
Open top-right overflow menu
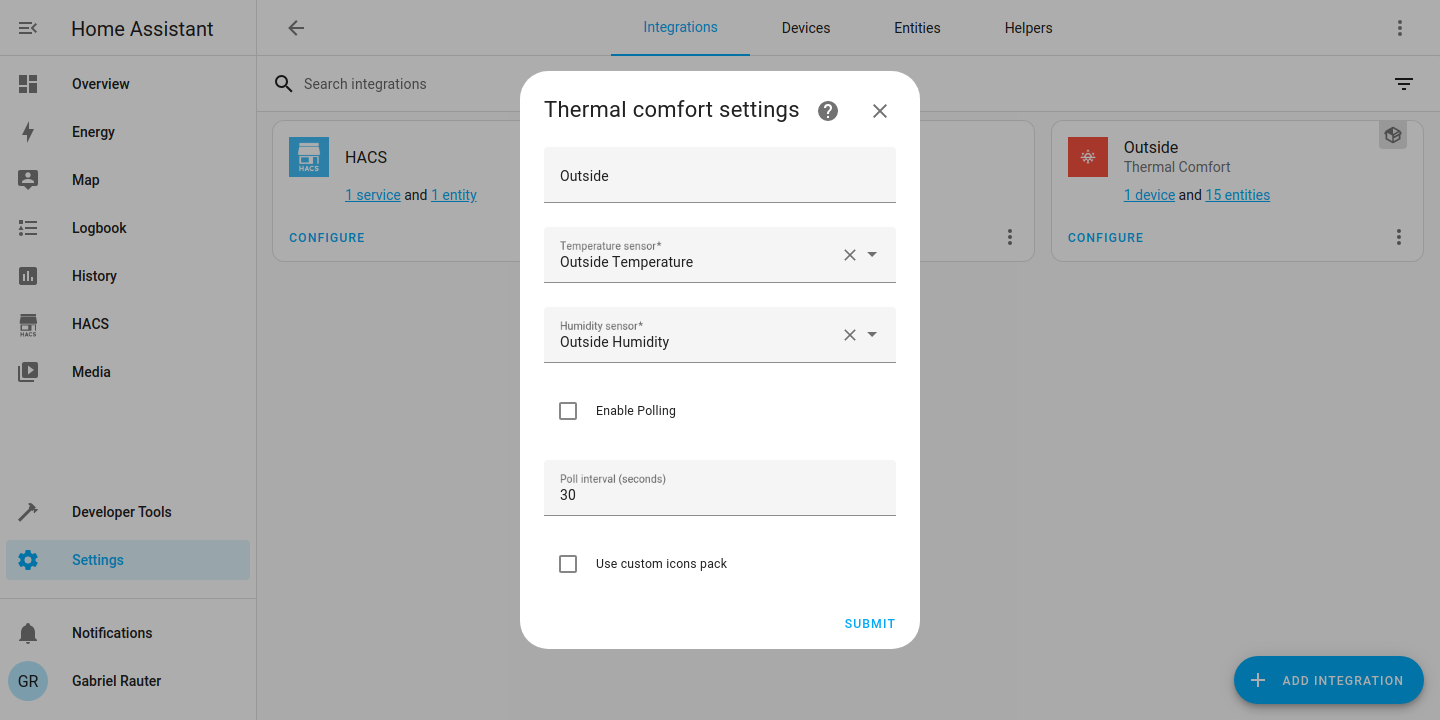click(1400, 28)
